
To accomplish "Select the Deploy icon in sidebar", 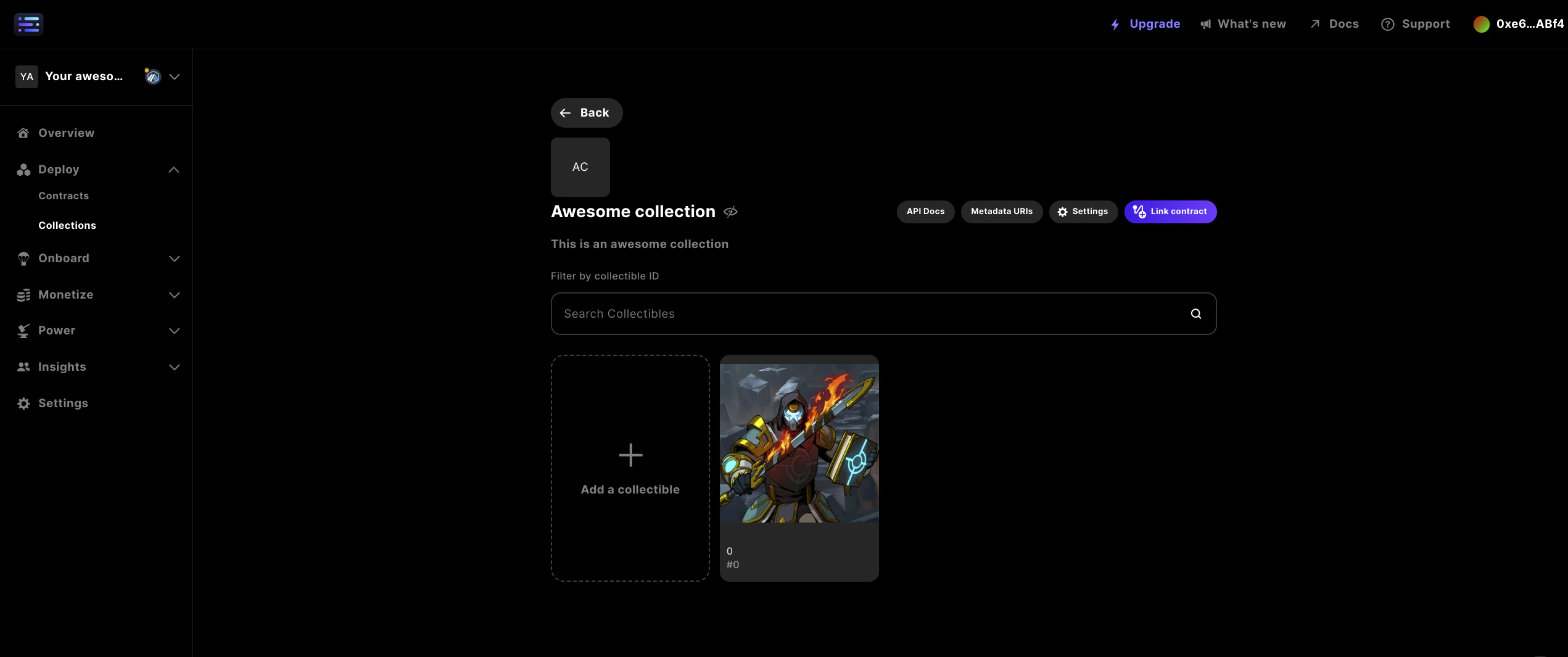I will [23, 170].
